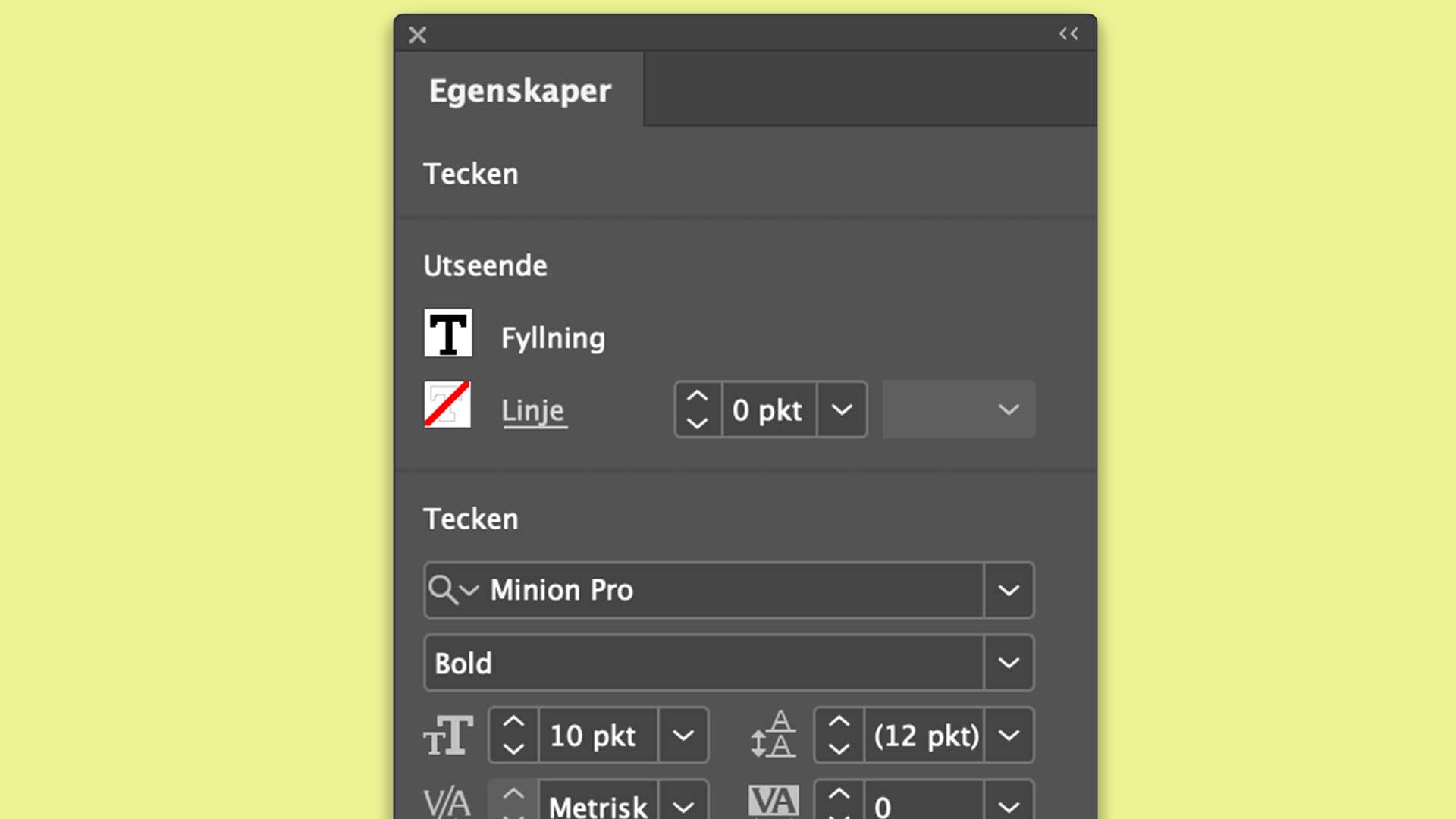Click the font size stepper arrows

513,735
